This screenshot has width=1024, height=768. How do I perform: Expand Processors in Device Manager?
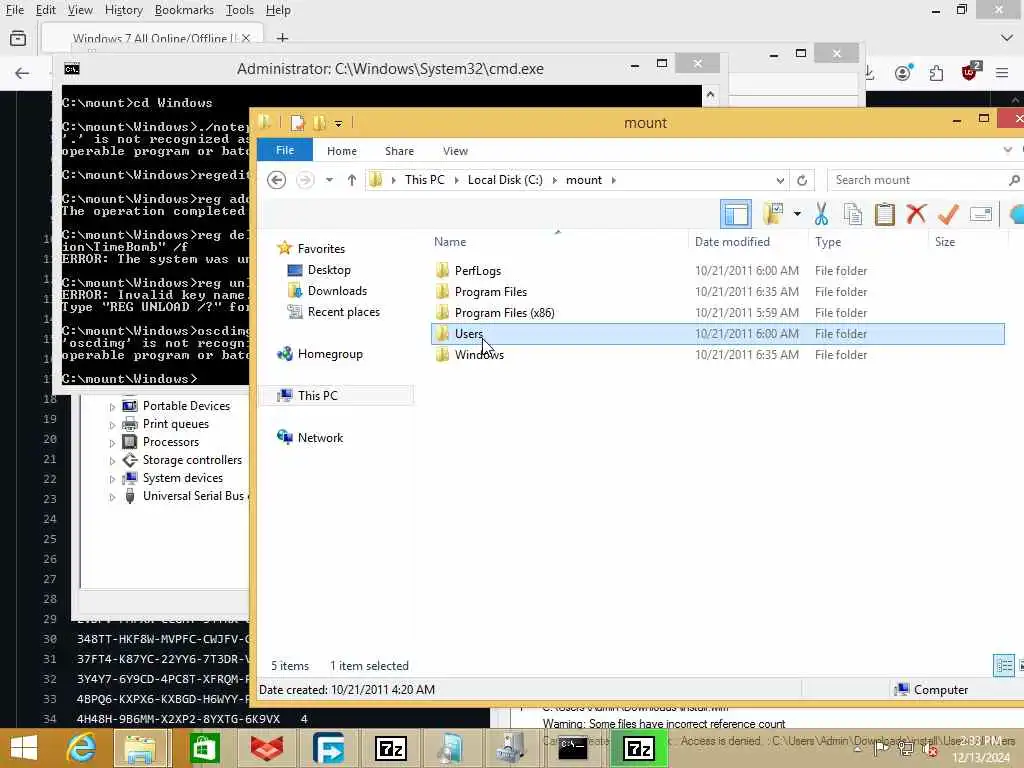click(x=112, y=443)
